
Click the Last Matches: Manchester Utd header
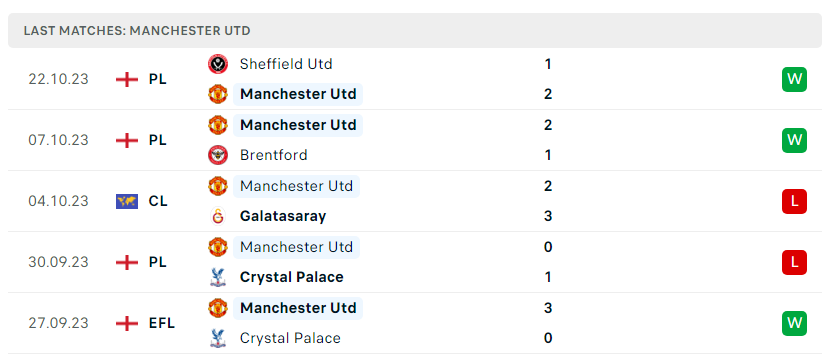click(136, 31)
